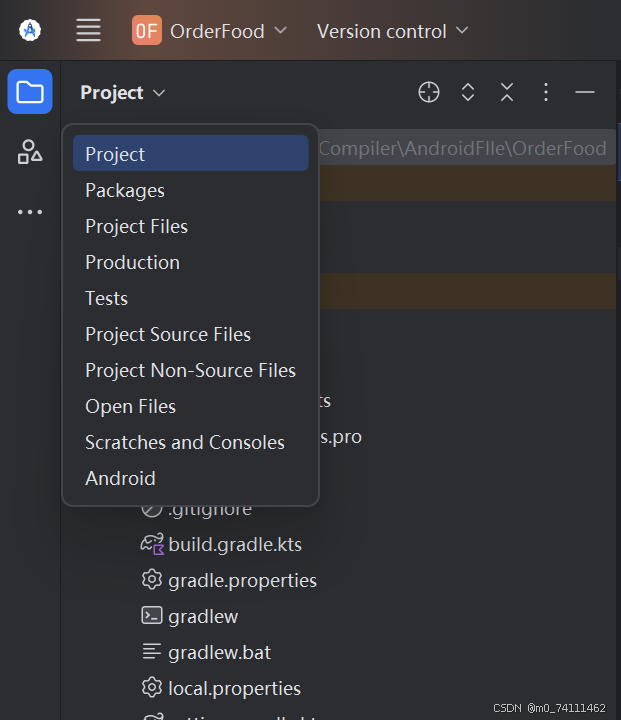Select the gradlew file
This screenshot has width=621, height=720.
tap(203, 617)
